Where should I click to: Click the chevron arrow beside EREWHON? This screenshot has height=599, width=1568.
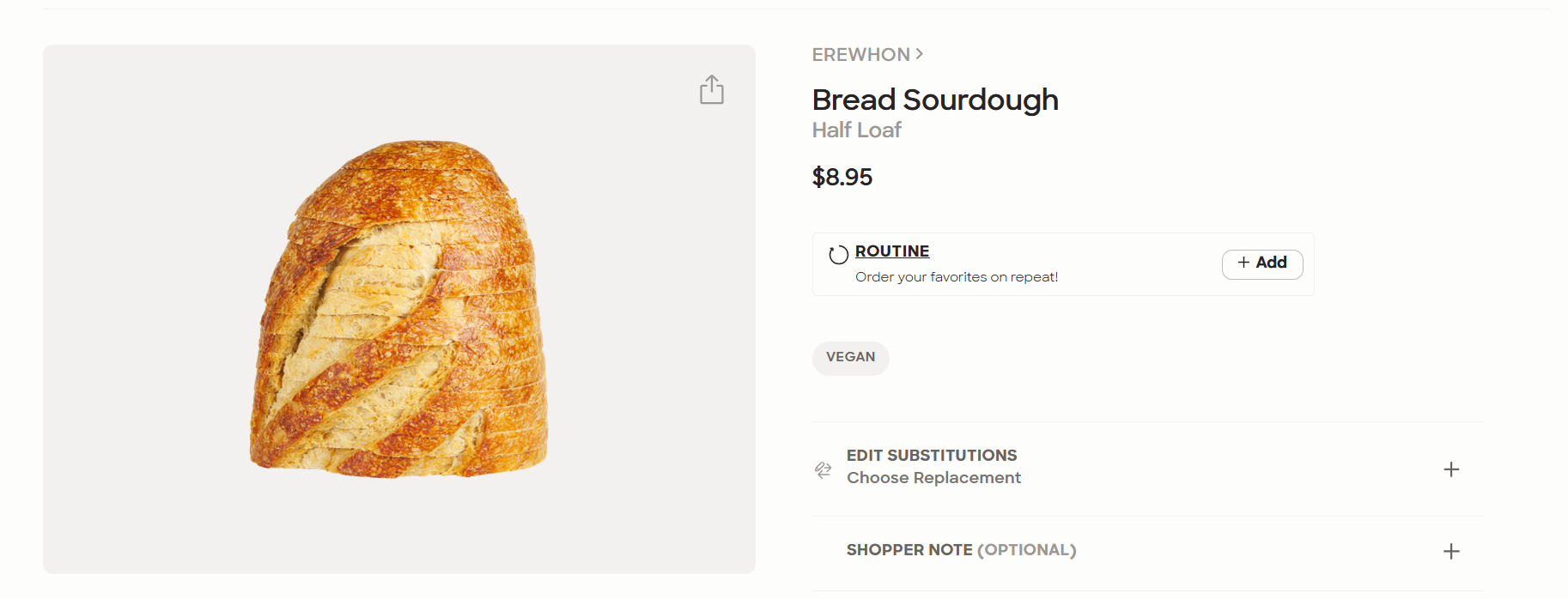tap(920, 54)
